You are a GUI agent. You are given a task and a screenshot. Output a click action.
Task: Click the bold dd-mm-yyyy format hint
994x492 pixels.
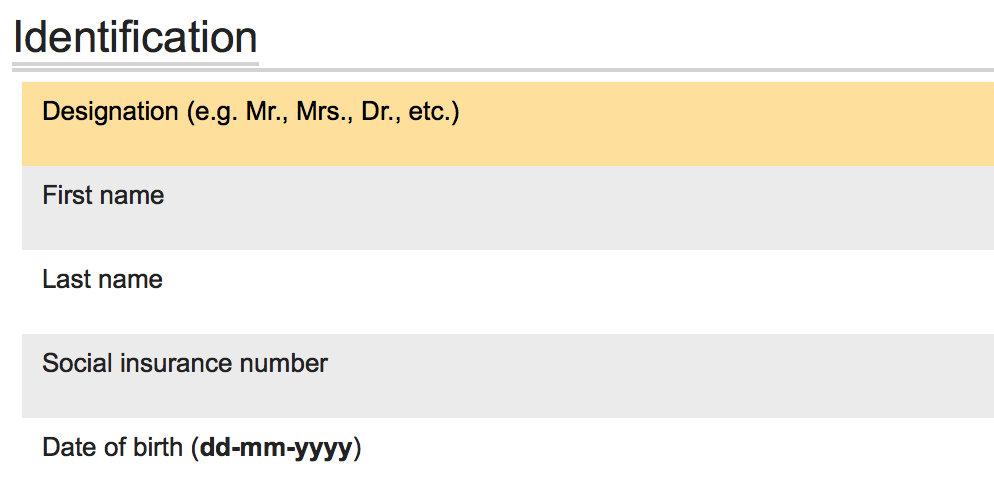pos(276,448)
